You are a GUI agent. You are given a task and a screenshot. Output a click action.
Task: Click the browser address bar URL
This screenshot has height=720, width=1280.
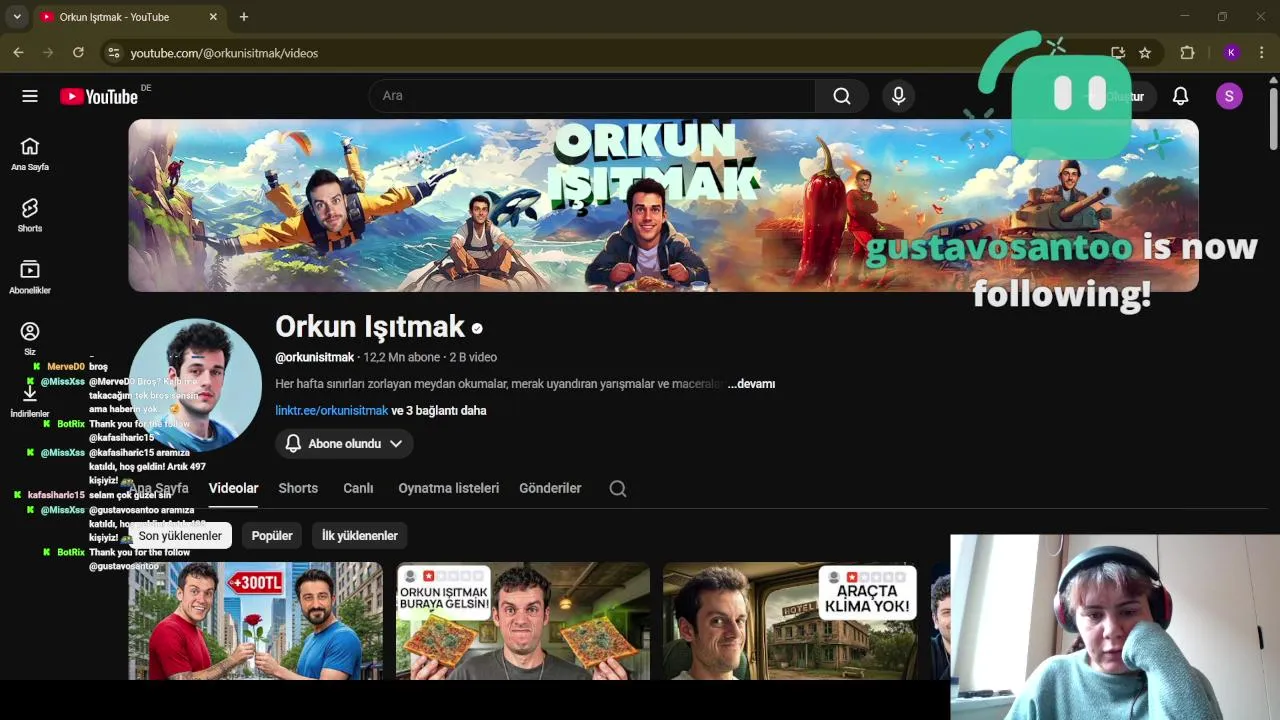(x=224, y=53)
